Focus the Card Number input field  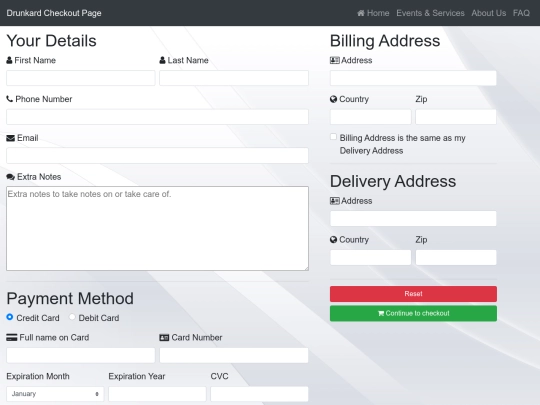coord(234,355)
